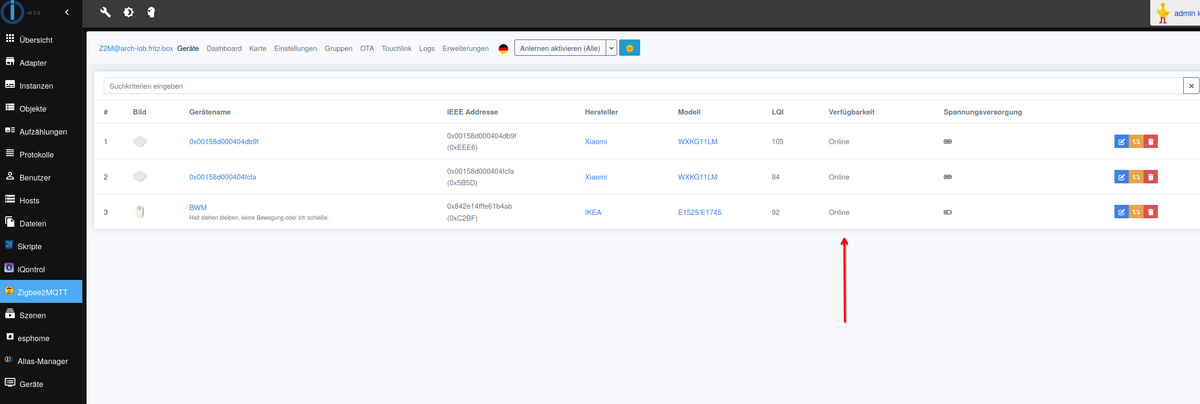Image resolution: width=1200 pixels, height=404 pixels.
Task: Open the Logs tab
Action: [x=427, y=48]
